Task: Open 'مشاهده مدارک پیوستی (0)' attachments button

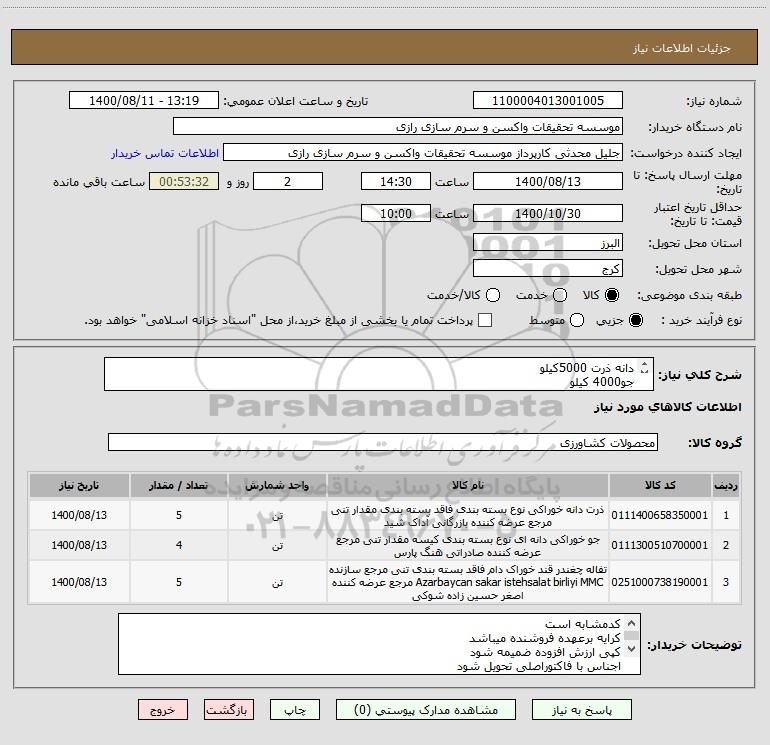Action: [426, 710]
